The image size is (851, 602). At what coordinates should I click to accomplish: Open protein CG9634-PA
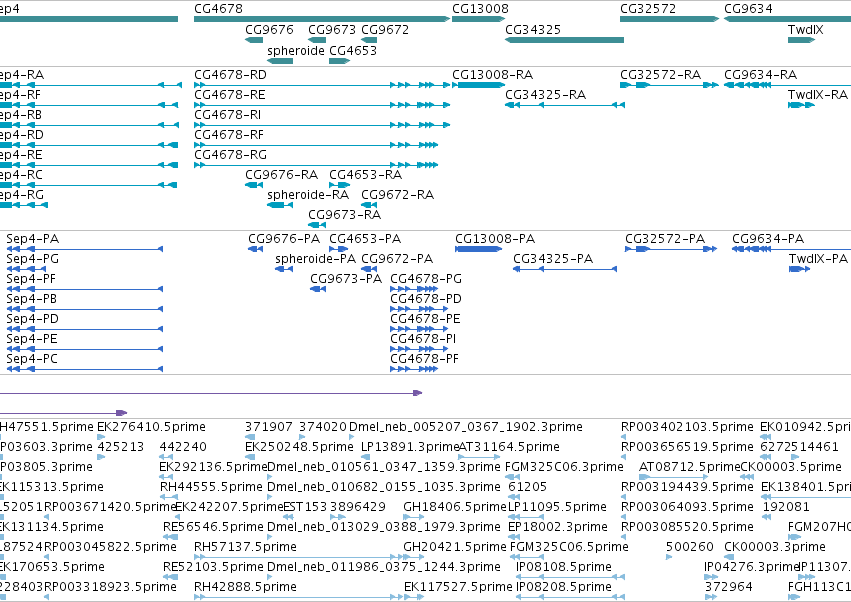(x=768, y=239)
